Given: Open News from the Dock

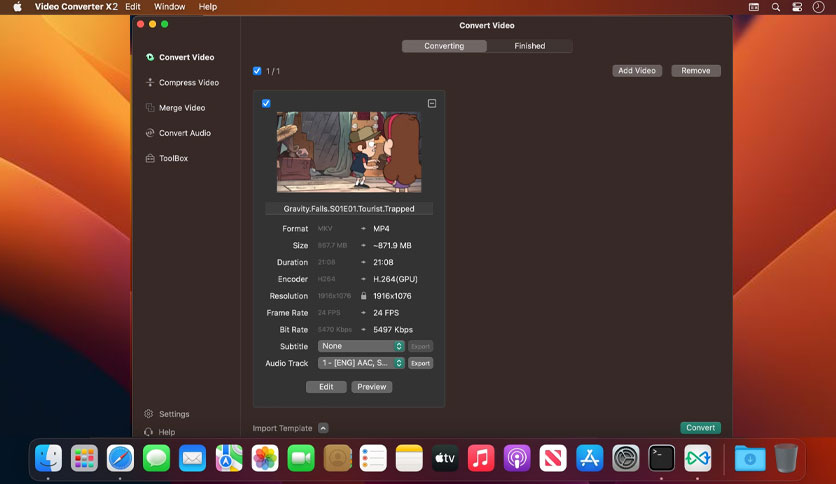Looking at the screenshot, I should pos(553,458).
